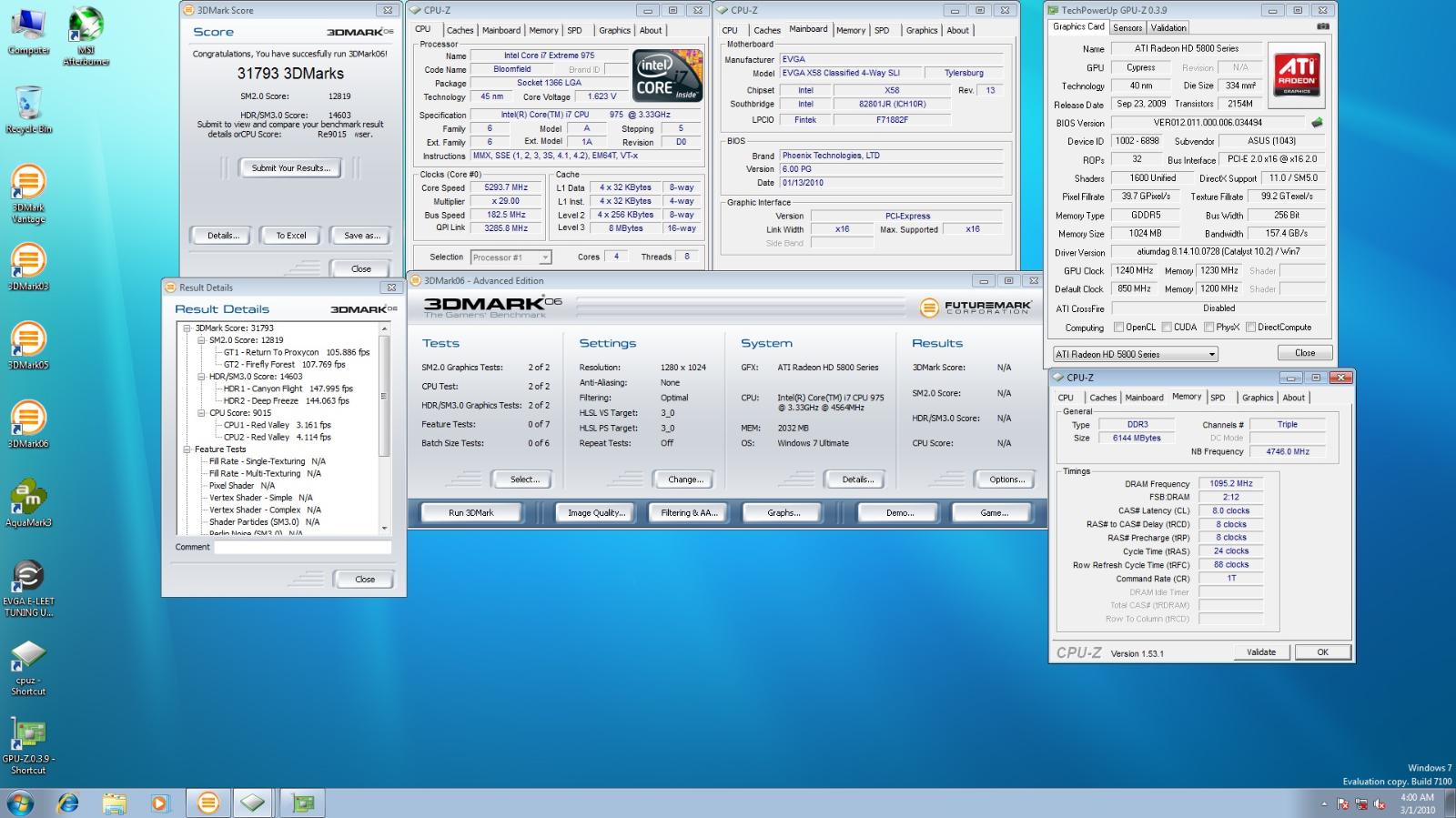Open the Caches tab in left CPU-Z window
This screenshot has height=818, width=1456.
460,30
